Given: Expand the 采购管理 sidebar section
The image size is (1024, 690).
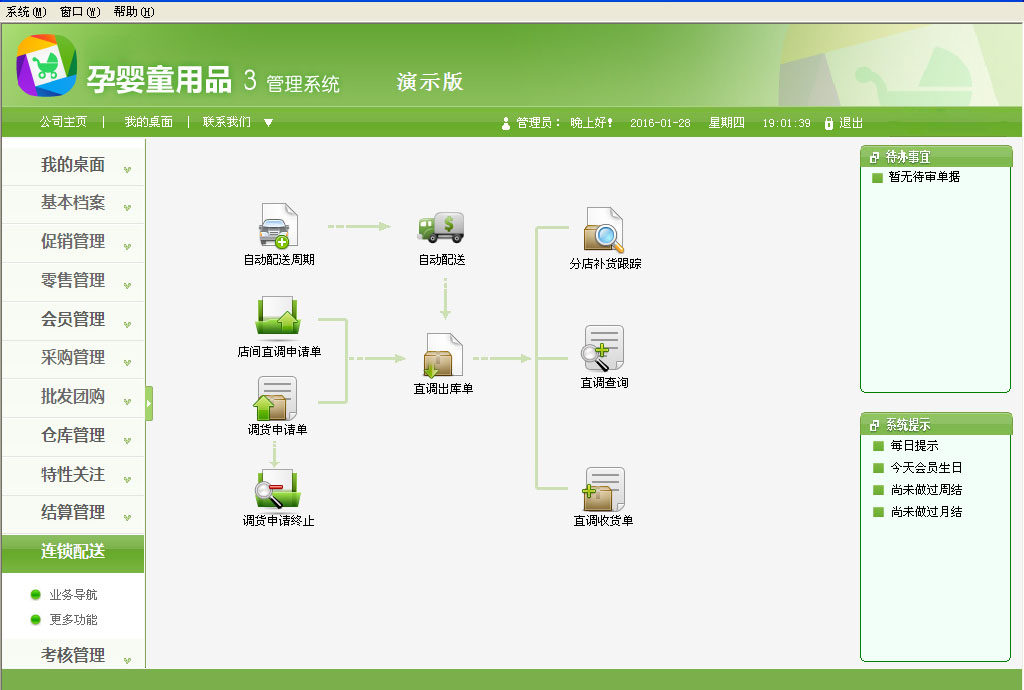Looking at the screenshot, I should click(73, 358).
